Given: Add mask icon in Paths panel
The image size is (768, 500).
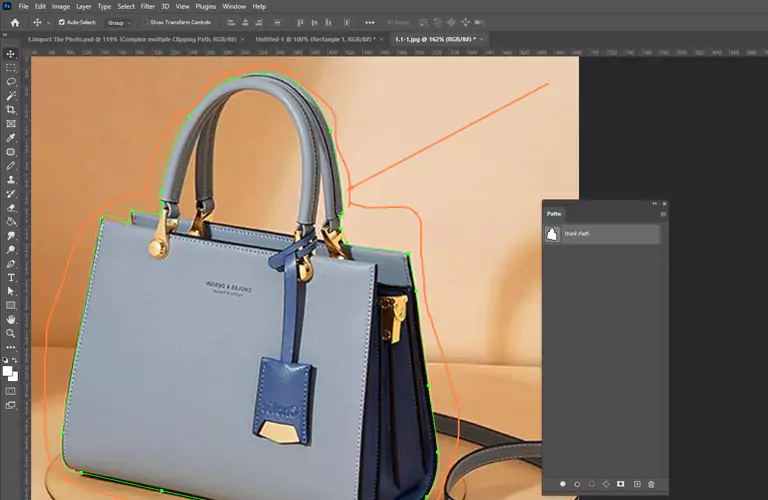Looking at the screenshot, I should coord(621,484).
